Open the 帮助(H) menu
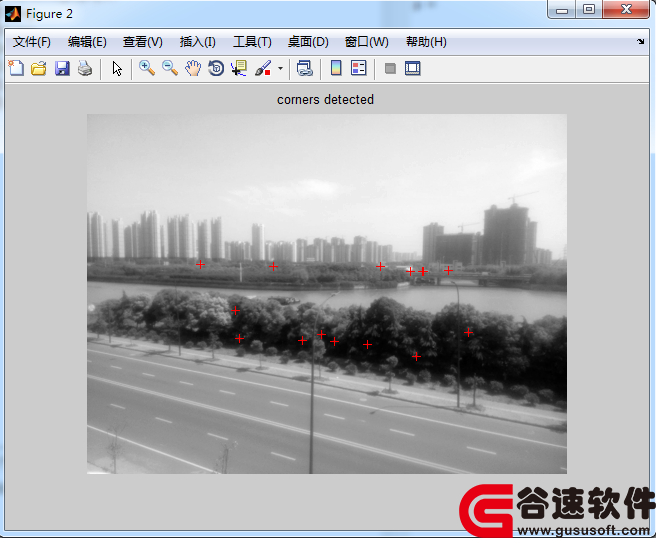Viewport: 656px width, 538px height. click(x=426, y=42)
